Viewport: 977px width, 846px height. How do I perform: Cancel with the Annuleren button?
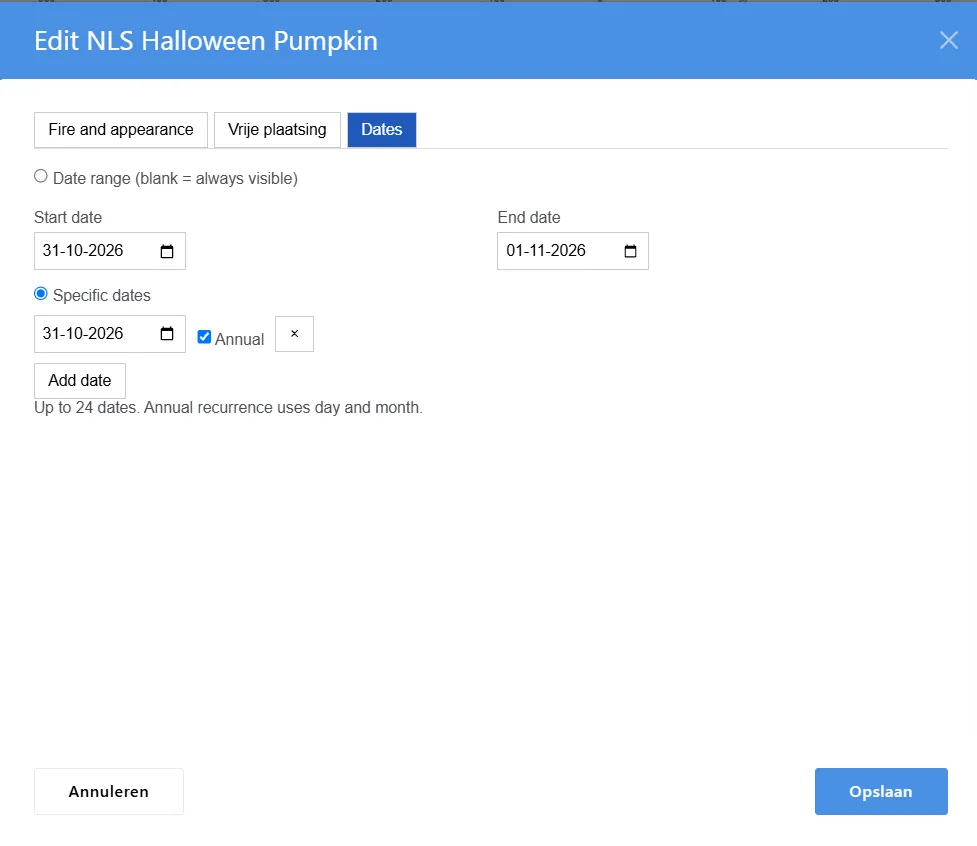pos(109,791)
